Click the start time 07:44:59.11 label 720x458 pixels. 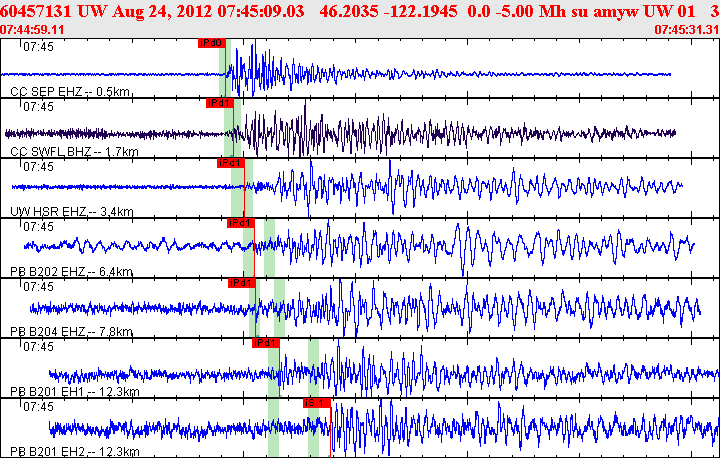tap(33, 30)
